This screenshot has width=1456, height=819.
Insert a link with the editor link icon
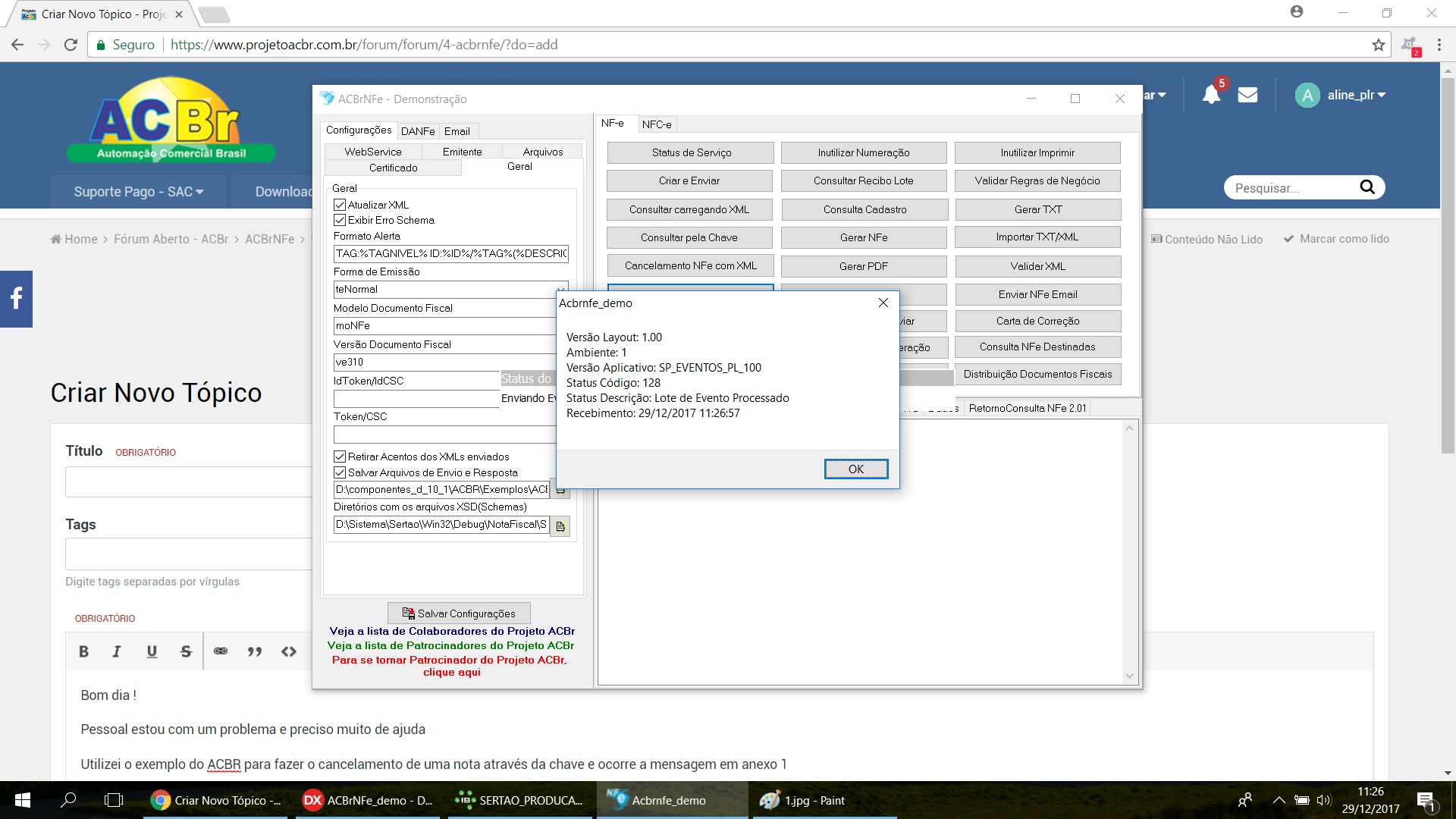pyautogui.click(x=221, y=651)
